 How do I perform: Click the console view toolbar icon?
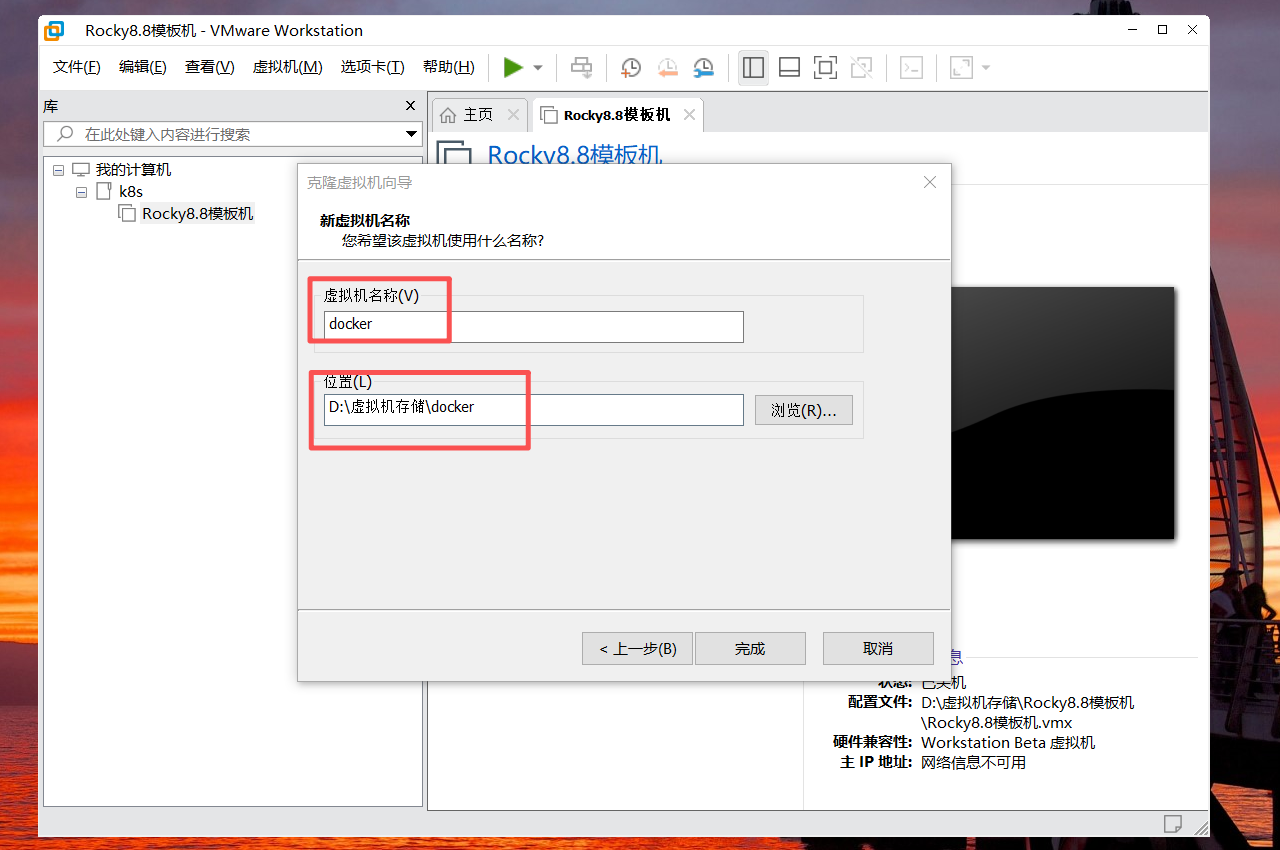point(911,67)
